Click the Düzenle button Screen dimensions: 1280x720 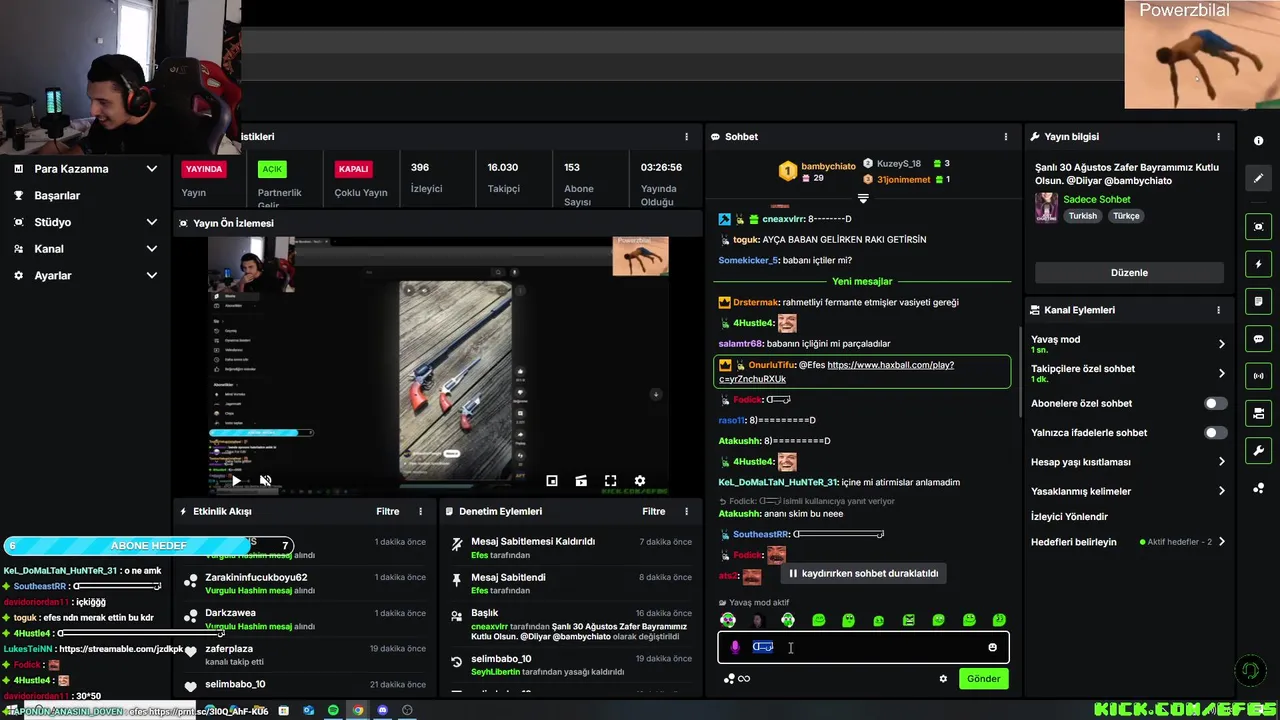(x=1129, y=273)
